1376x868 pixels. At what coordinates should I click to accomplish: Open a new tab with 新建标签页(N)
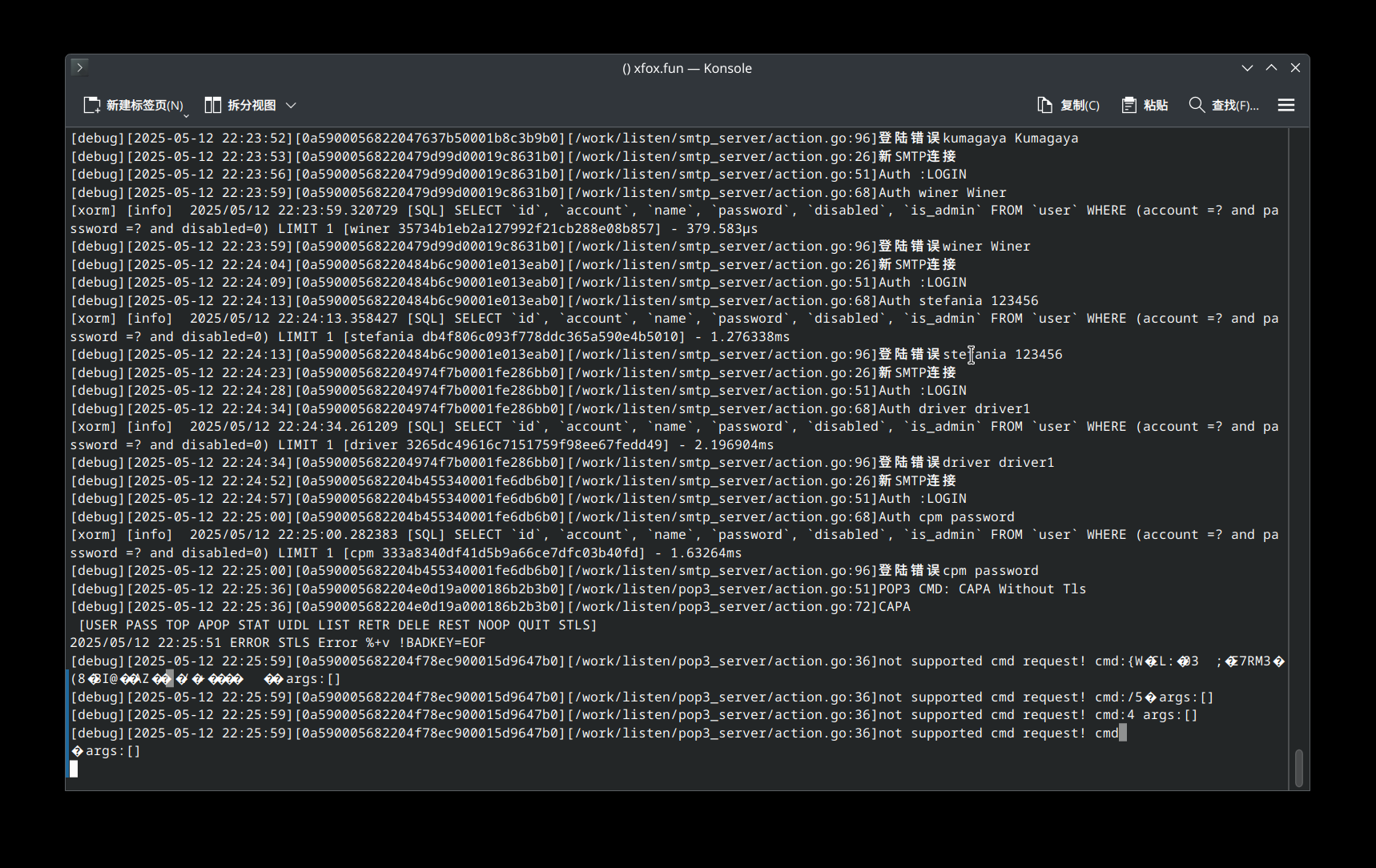[x=133, y=105]
